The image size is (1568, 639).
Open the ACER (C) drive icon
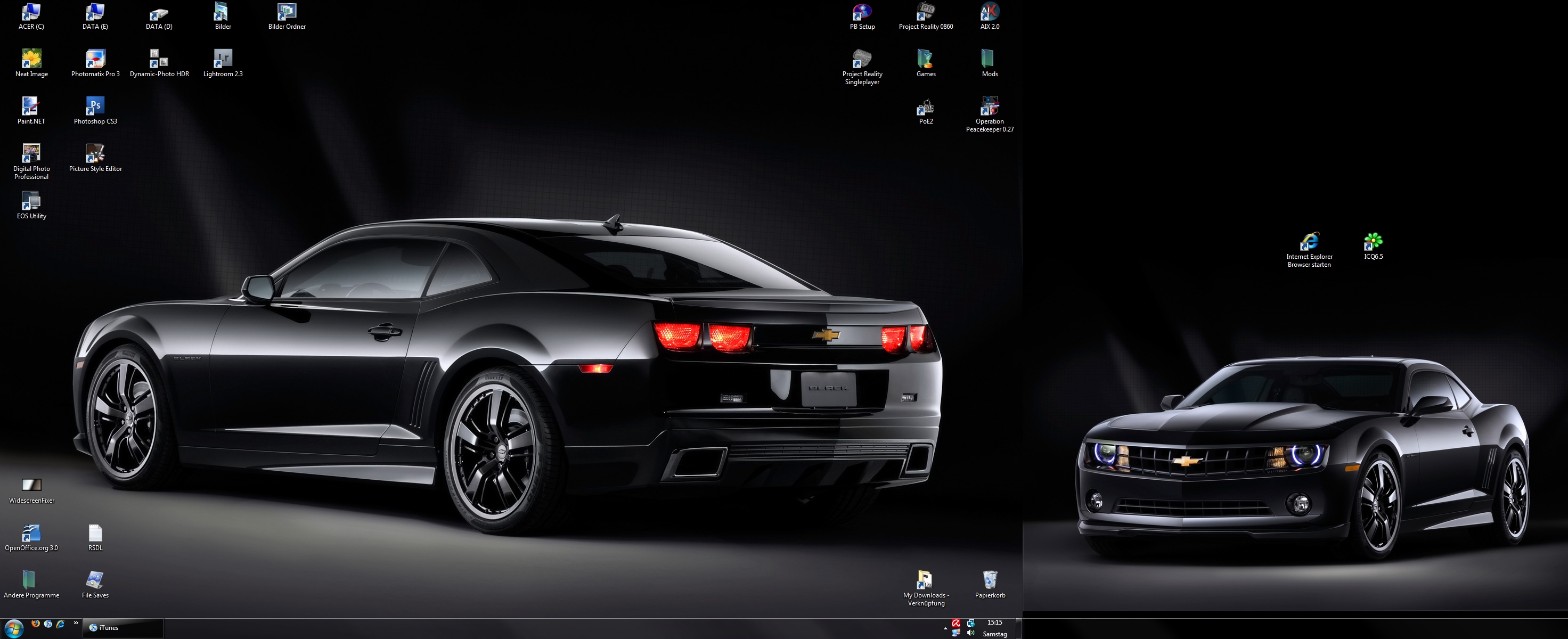pos(31,17)
